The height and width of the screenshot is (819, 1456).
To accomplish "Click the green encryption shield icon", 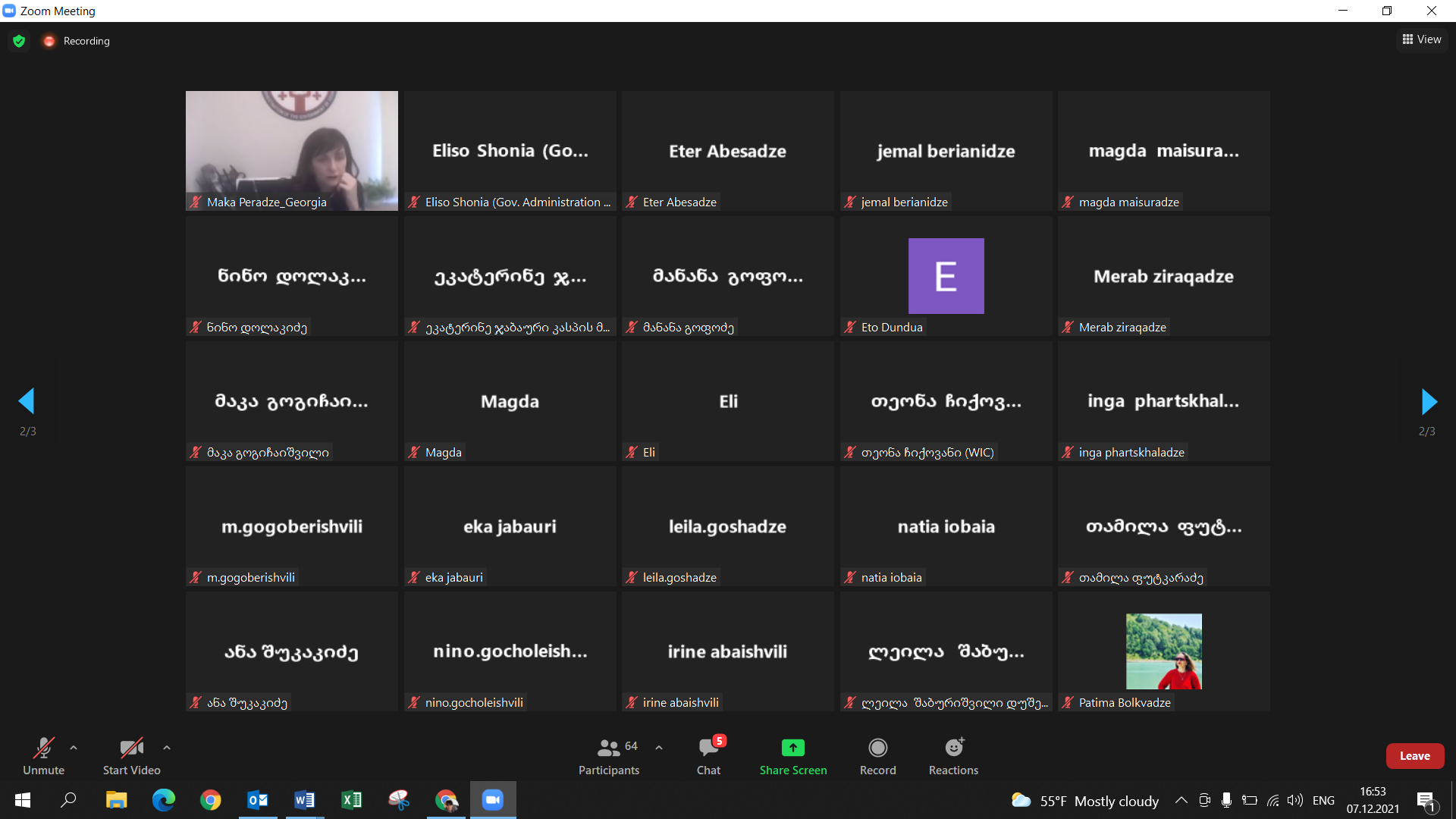I will [20, 41].
